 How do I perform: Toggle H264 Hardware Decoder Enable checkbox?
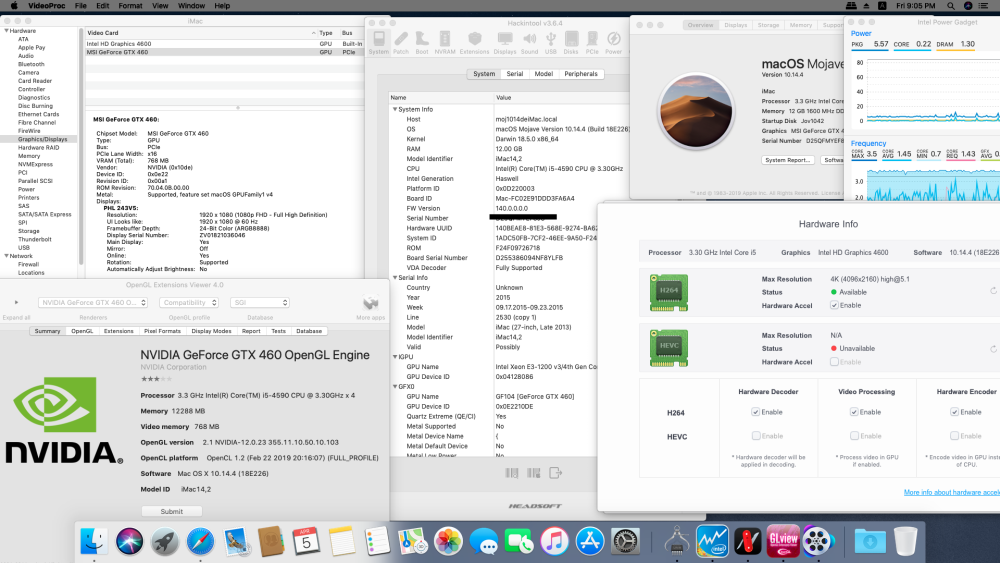tap(756, 412)
